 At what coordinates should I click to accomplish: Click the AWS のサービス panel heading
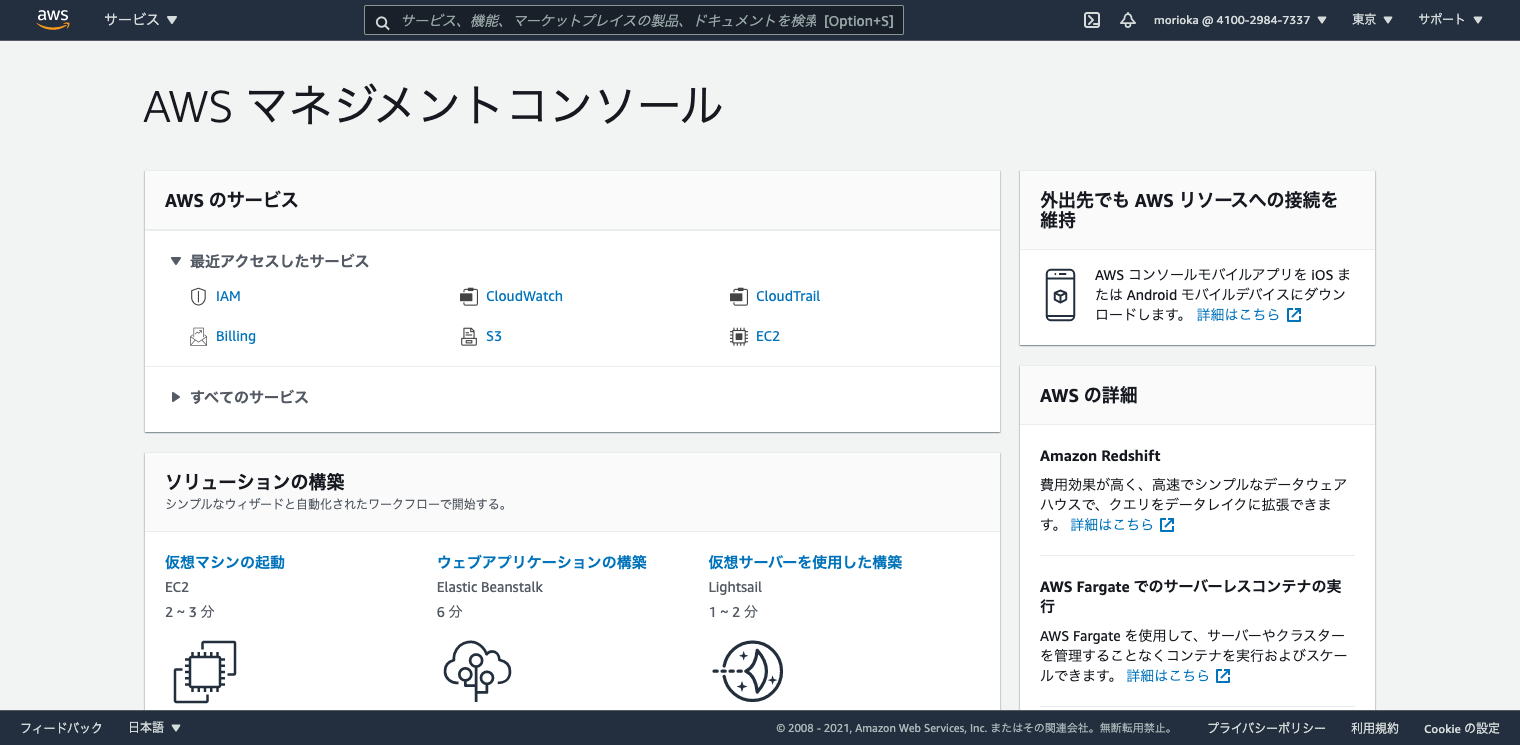232,200
